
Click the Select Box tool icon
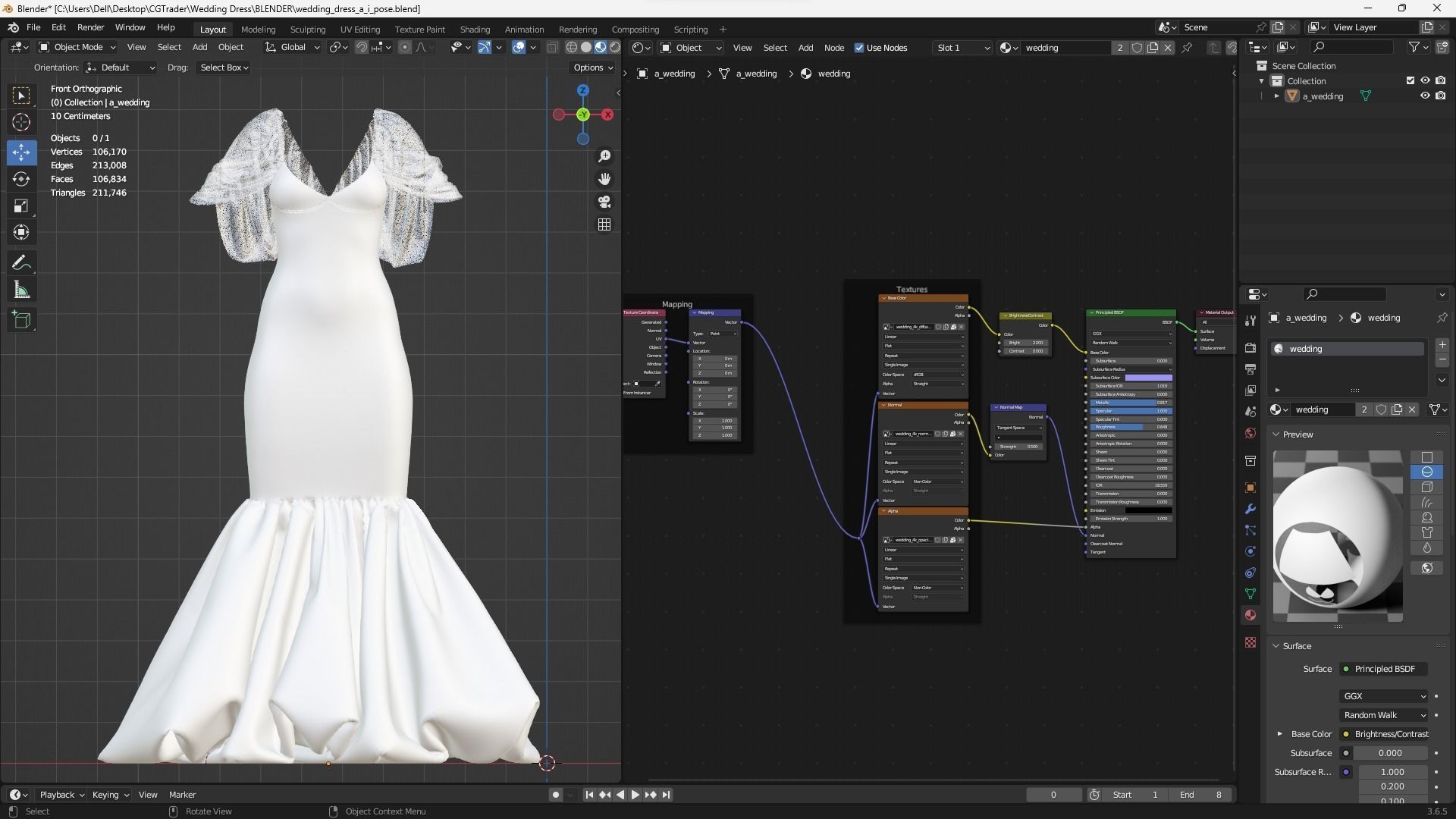click(21, 95)
